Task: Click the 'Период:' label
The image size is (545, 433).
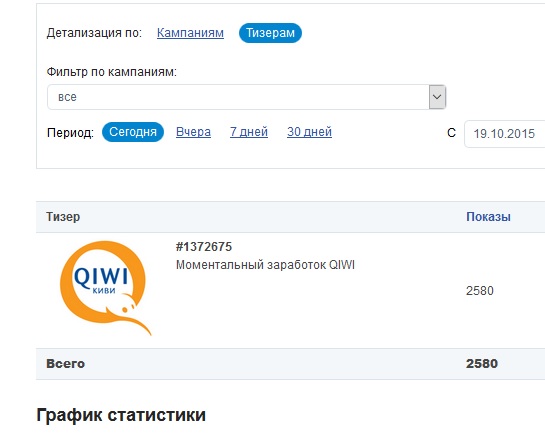Action: point(70,133)
